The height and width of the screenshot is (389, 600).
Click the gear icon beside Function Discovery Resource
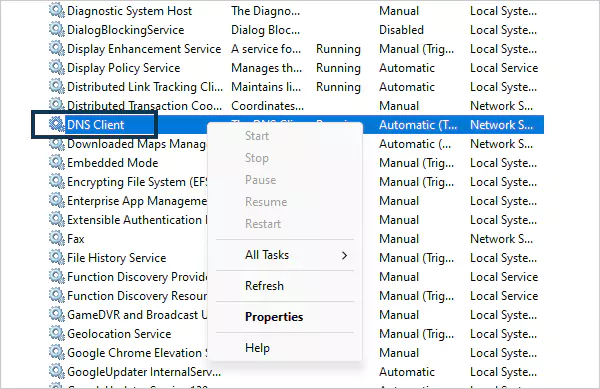(x=57, y=296)
